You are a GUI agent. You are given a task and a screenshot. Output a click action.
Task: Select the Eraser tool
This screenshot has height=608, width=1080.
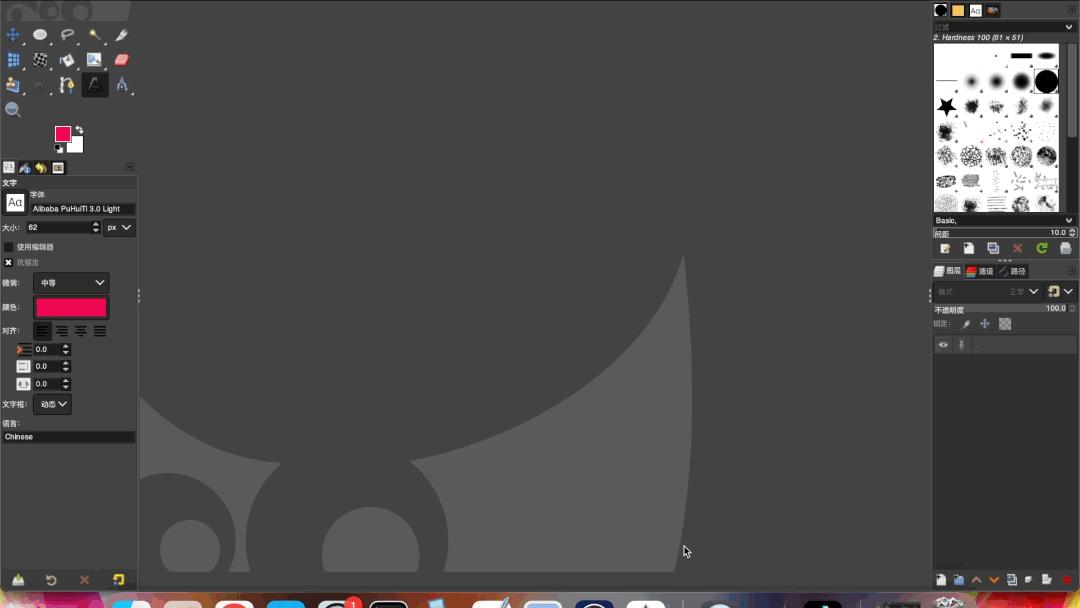point(122,60)
